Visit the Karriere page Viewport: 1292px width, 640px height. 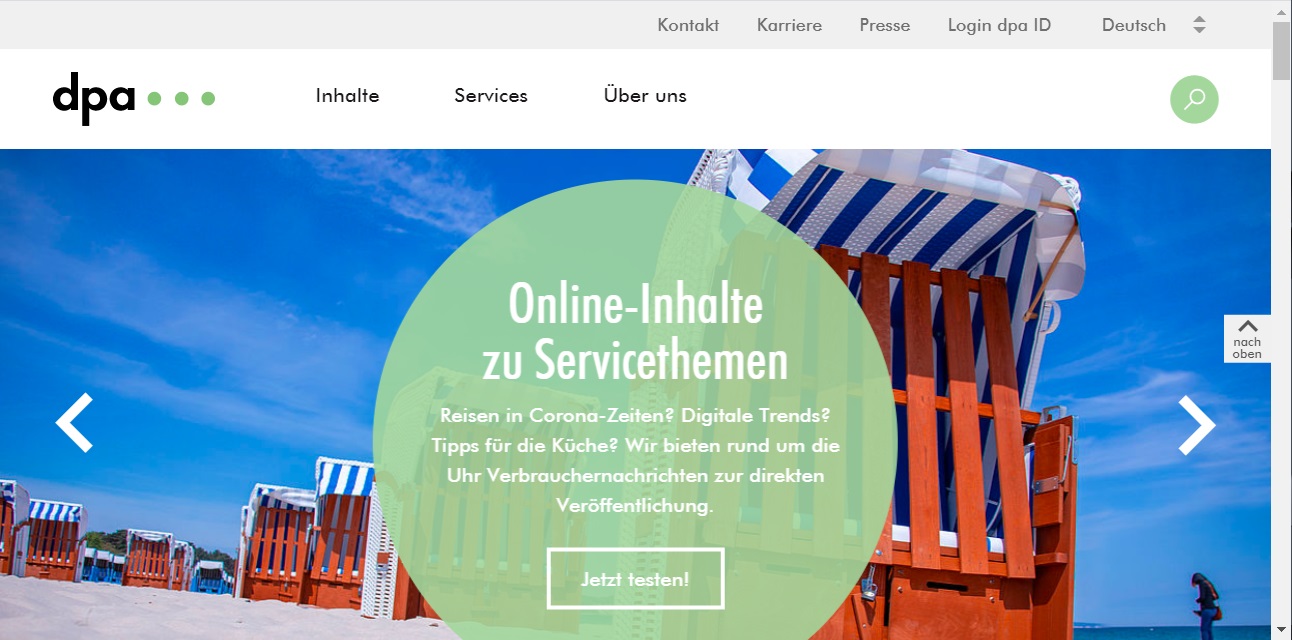789,25
